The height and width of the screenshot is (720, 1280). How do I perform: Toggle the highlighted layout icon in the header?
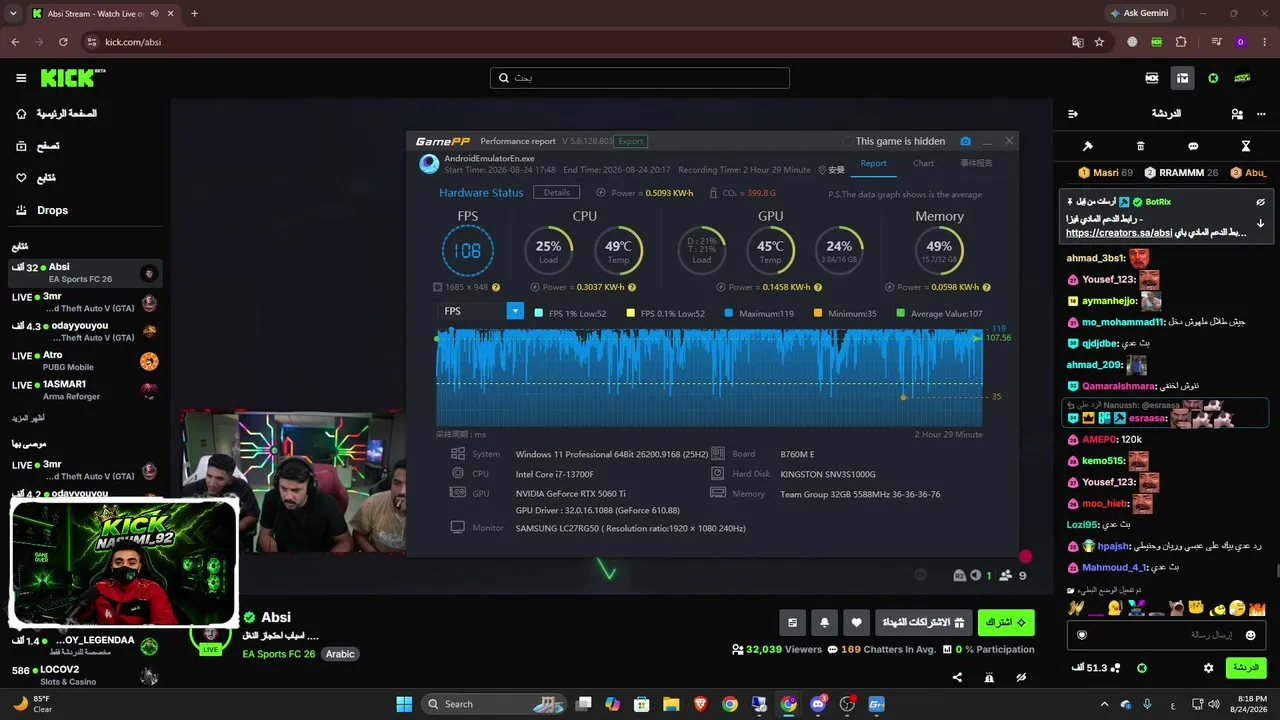1182,78
